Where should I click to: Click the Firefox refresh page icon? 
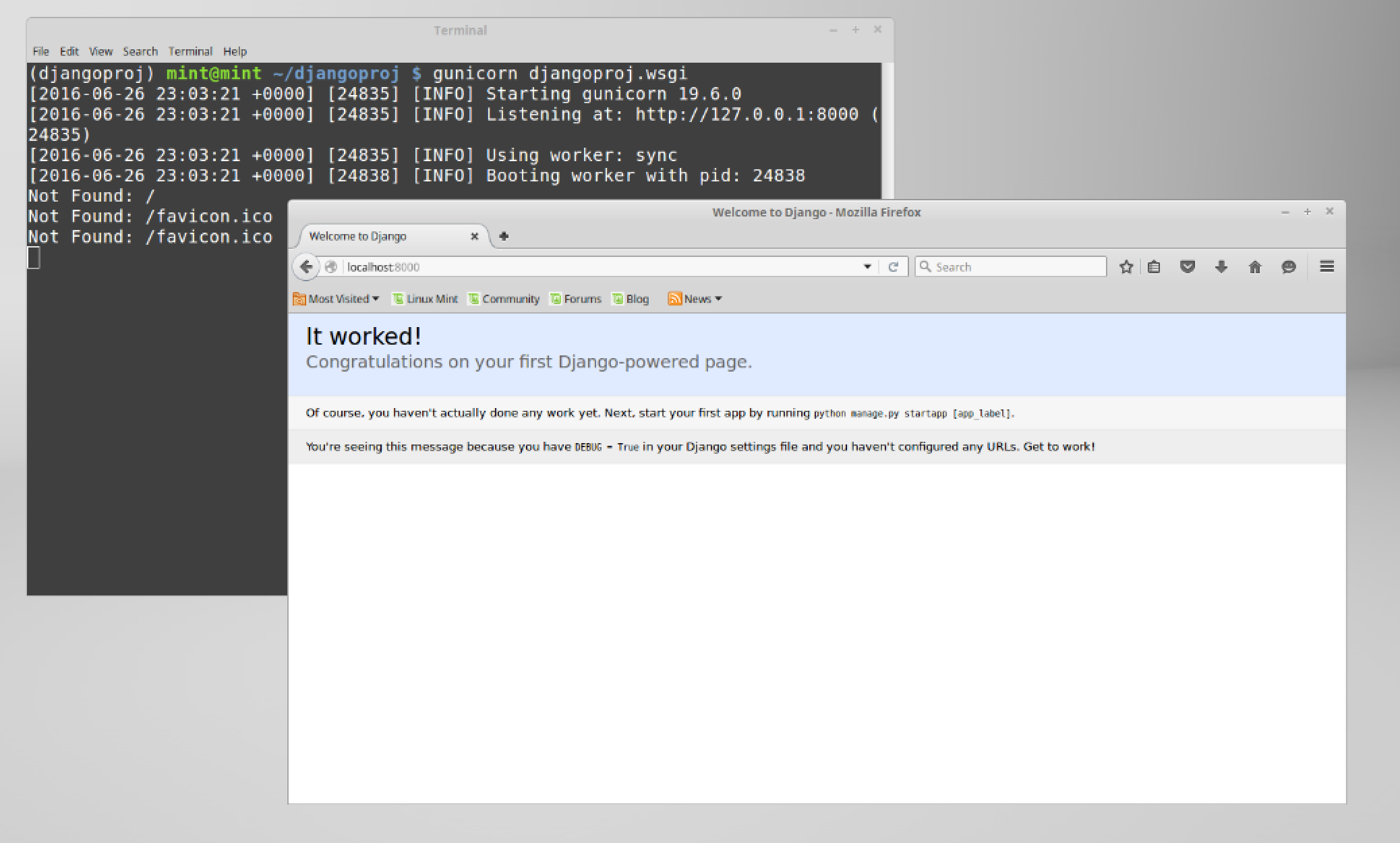892,267
